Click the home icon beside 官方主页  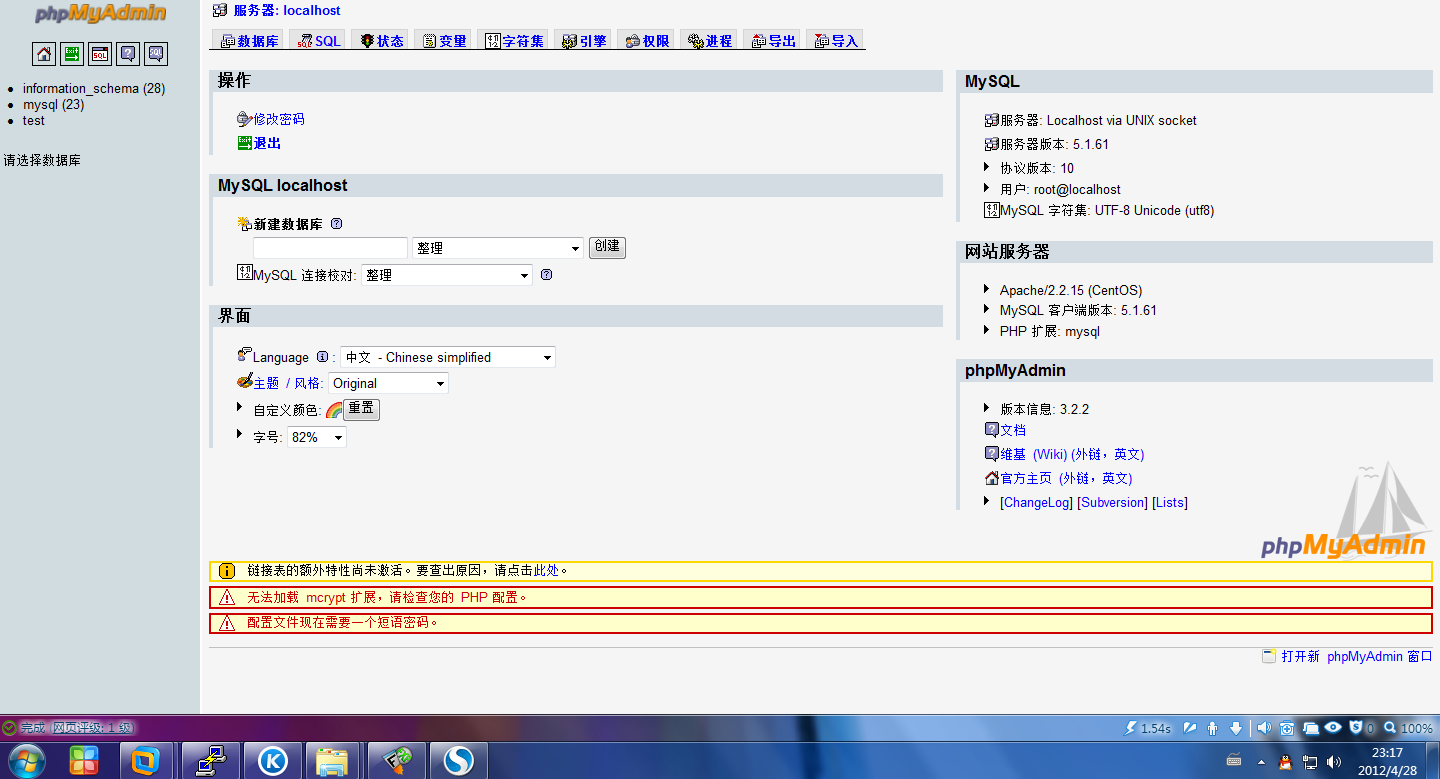[994, 478]
